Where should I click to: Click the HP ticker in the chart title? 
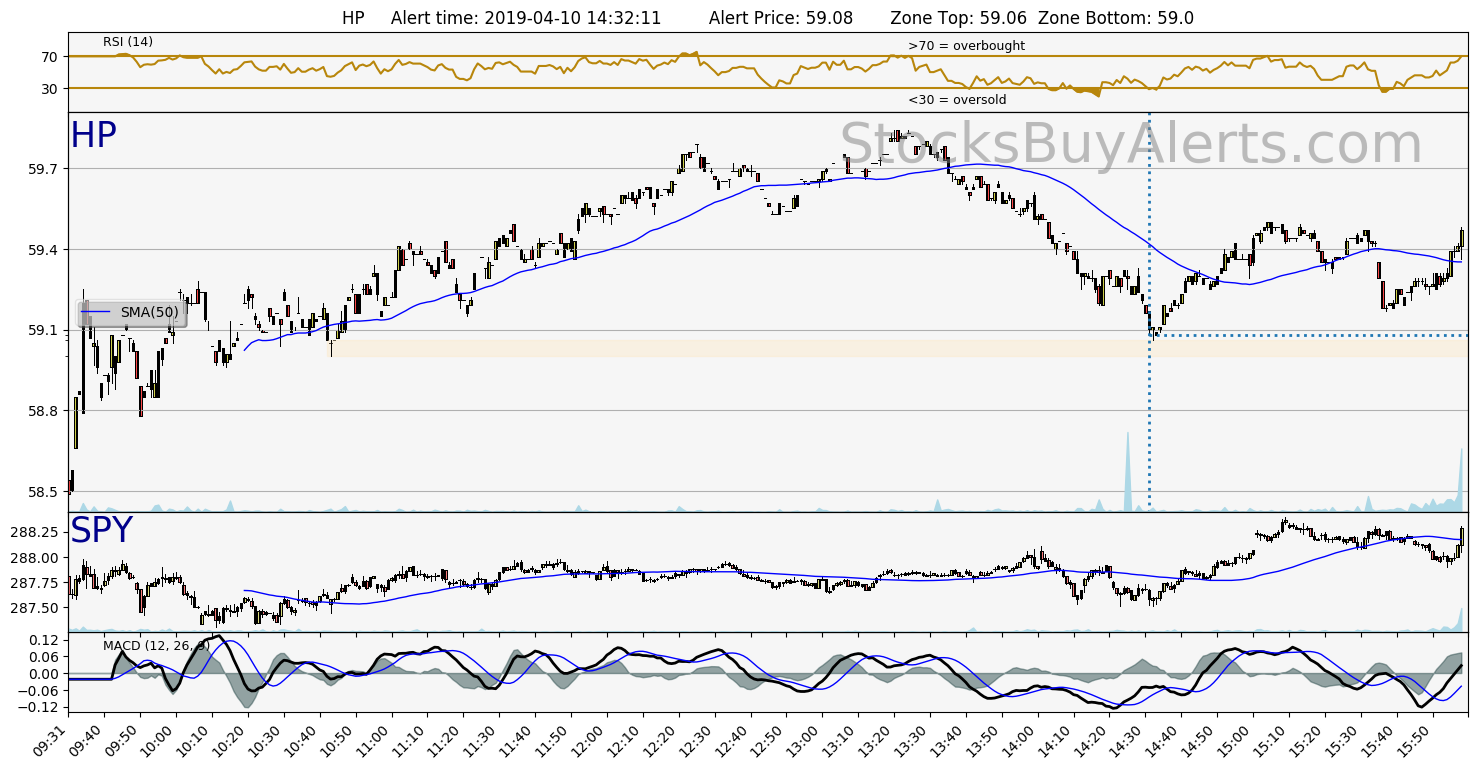pyautogui.click(x=353, y=18)
